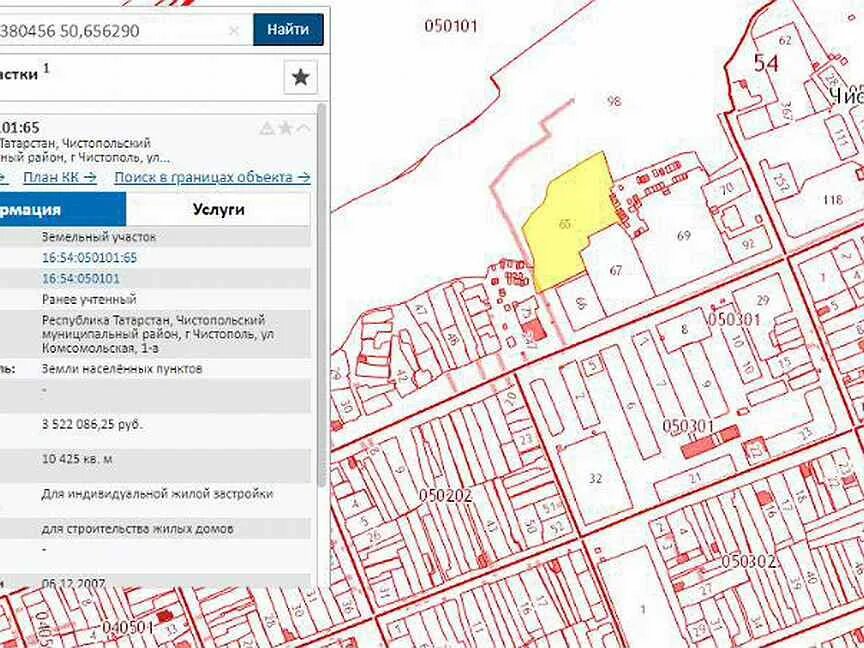Click the area value 10 425 кв. м
864x648 pixels.
(x=77, y=459)
